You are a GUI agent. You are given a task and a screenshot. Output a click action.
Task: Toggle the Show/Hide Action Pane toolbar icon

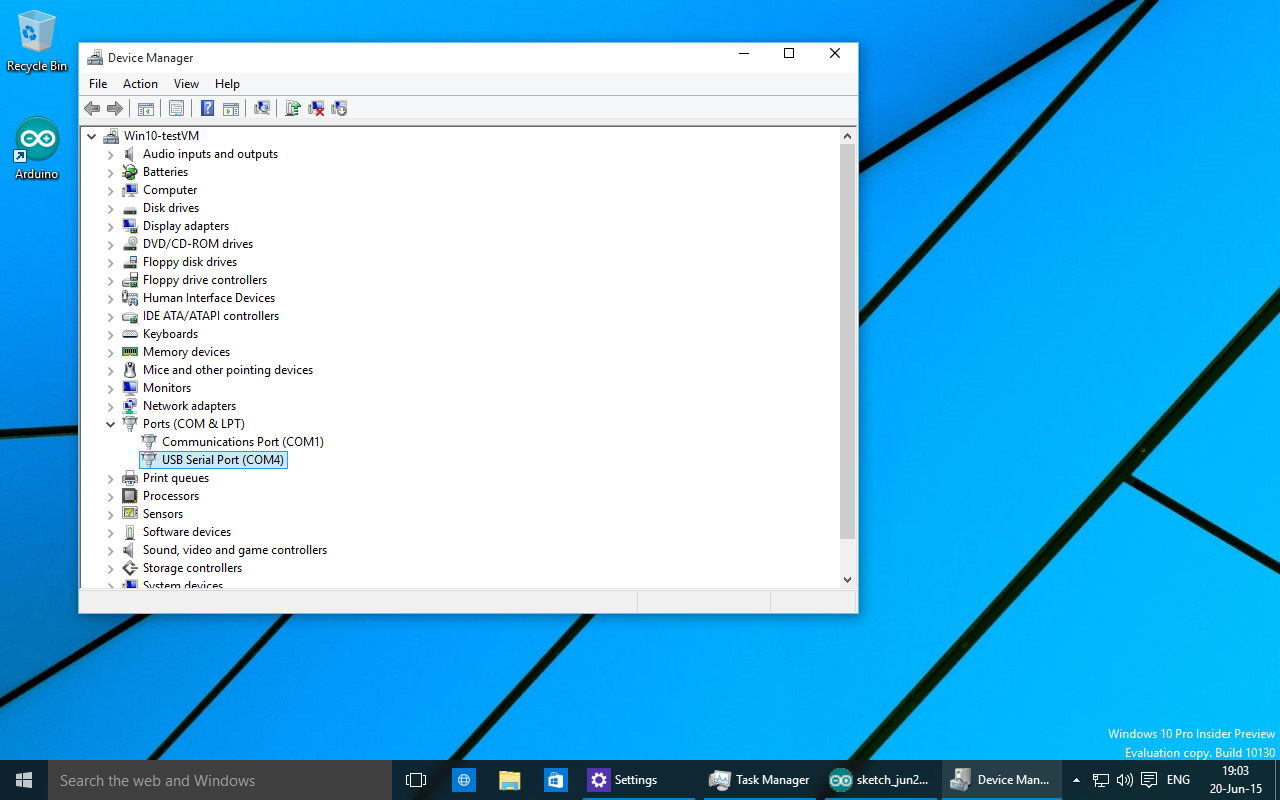click(231, 108)
